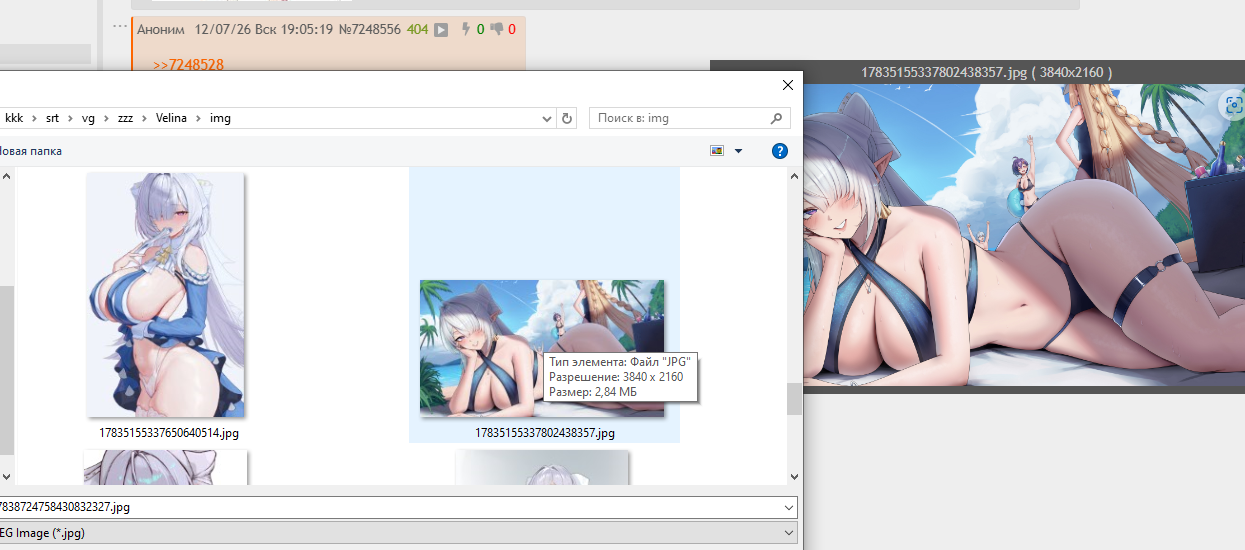The height and width of the screenshot is (550, 1245).
Task: Click the green 404 link in post header
Action: [417, 29]
